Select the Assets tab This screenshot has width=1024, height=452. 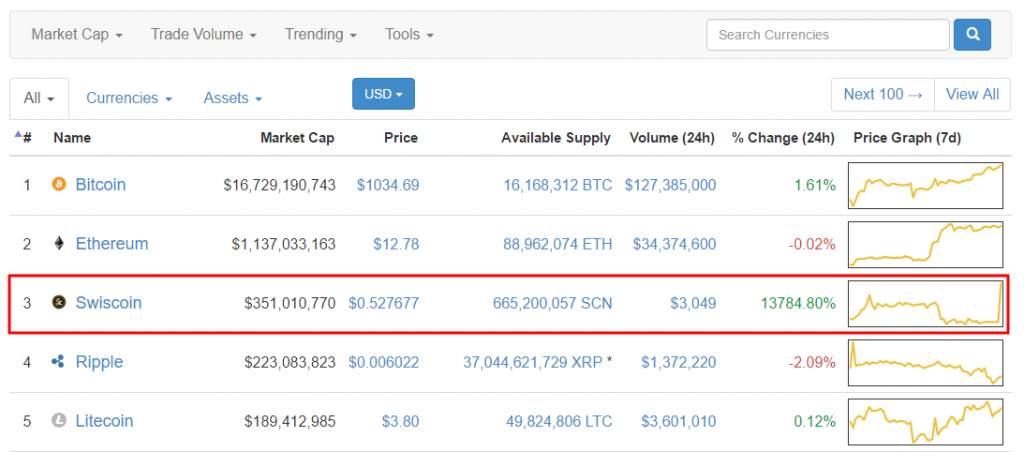[232, 98]
